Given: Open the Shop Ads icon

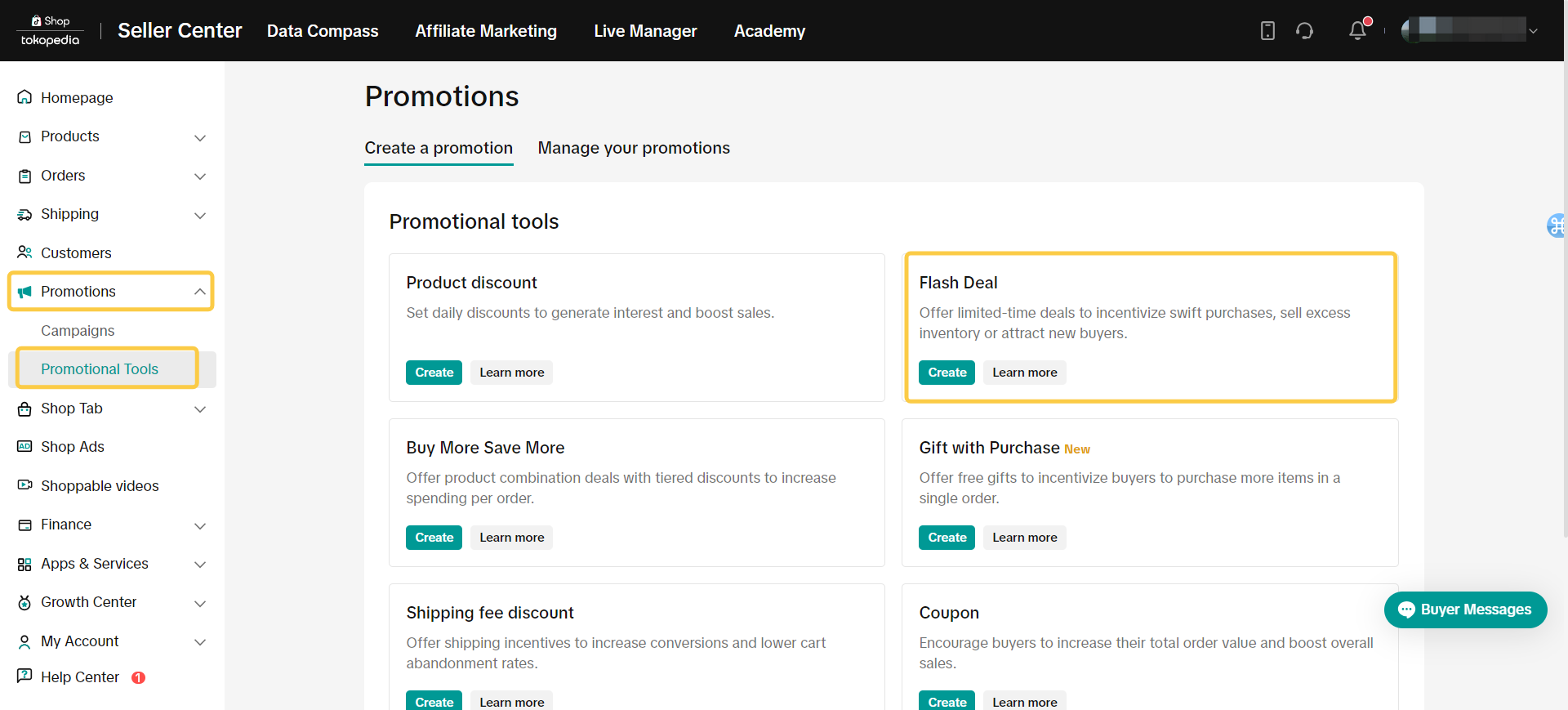Looking at the screenshot, I should coord(24,447).
